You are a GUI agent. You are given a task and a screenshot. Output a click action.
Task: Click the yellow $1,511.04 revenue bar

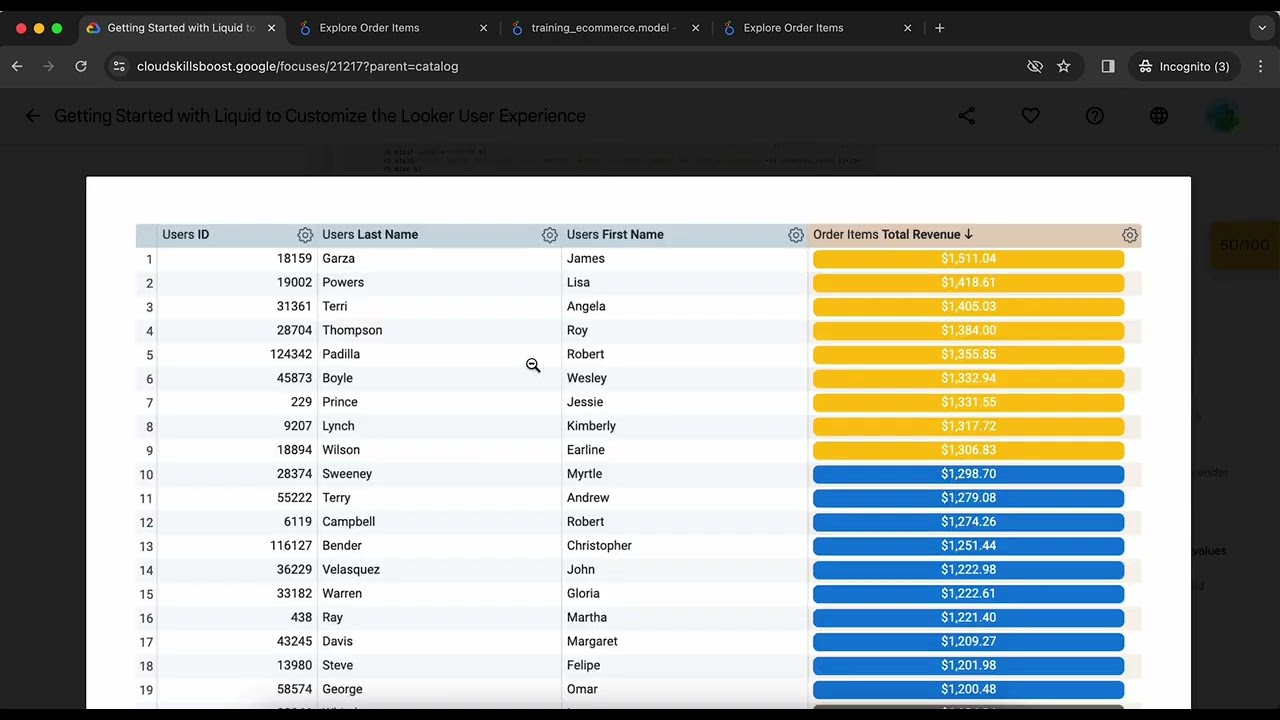(x=968, y=259)
